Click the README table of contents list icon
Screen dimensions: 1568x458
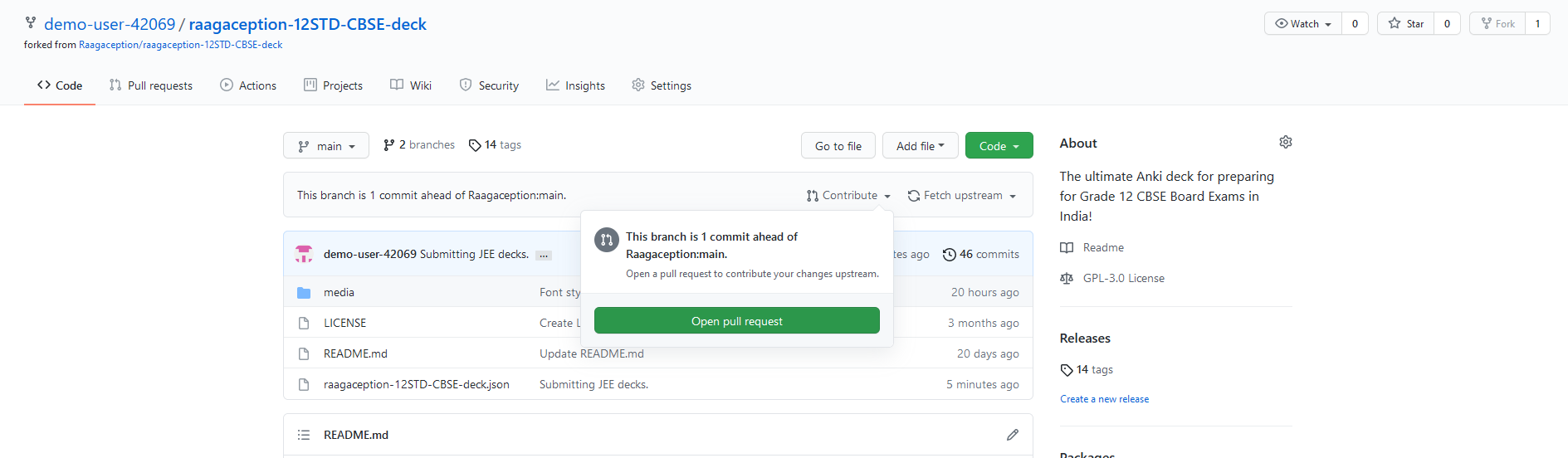304,435
